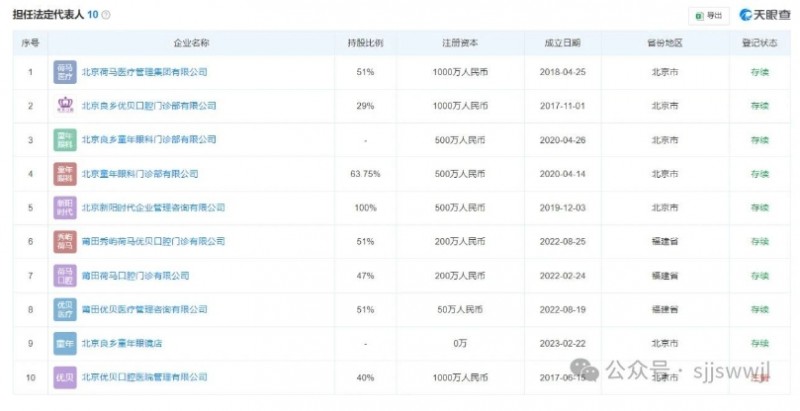Select 存续 status in 北京朝阳时代 row
Image resolution: width=800 pixels, height=411 pixels.
pyautogui.click(x=759, y=208)
